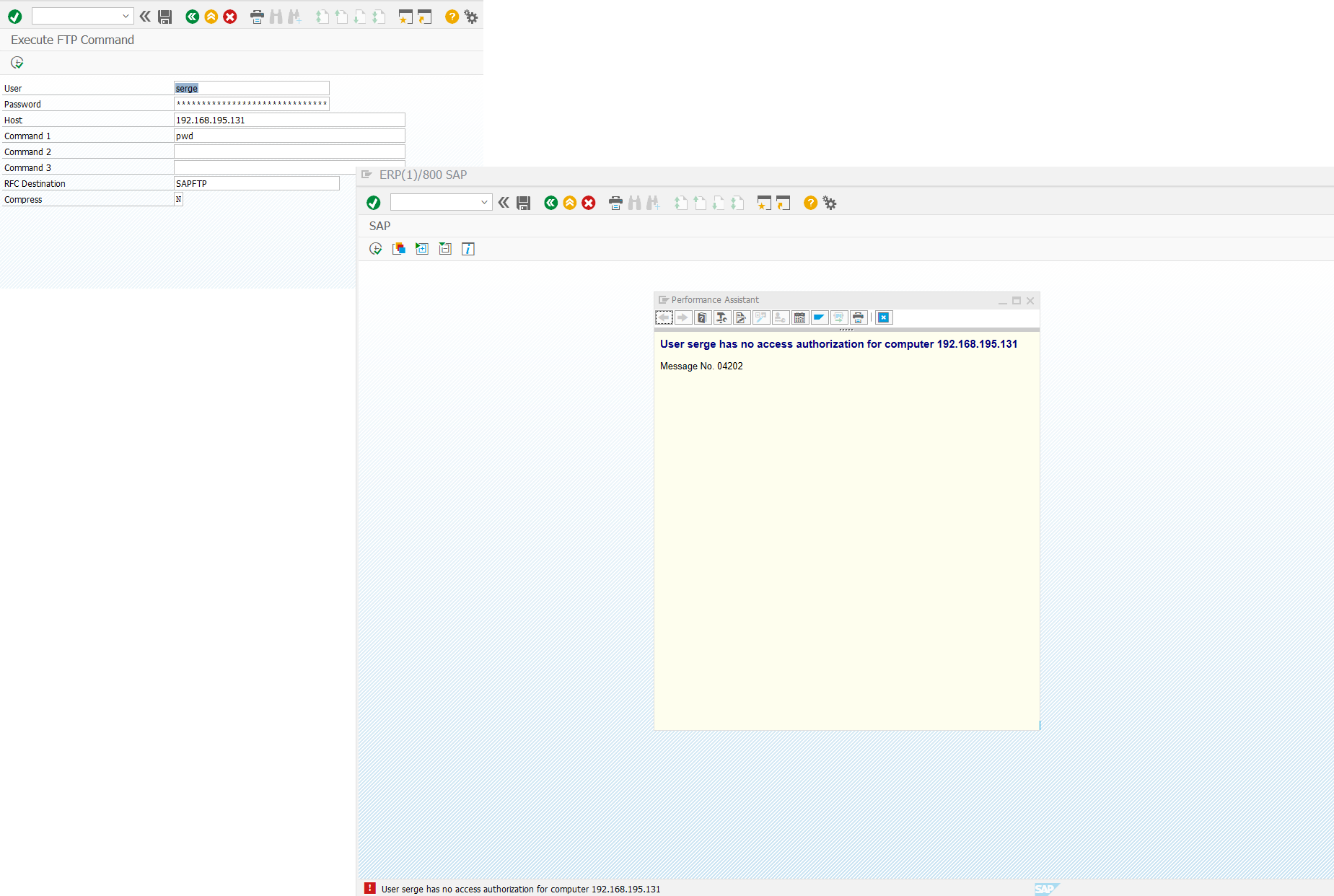This screenshot has height=896, width=1334.
Task: Click the Password field
Action: pyautogui.click(x=251, y=104)
